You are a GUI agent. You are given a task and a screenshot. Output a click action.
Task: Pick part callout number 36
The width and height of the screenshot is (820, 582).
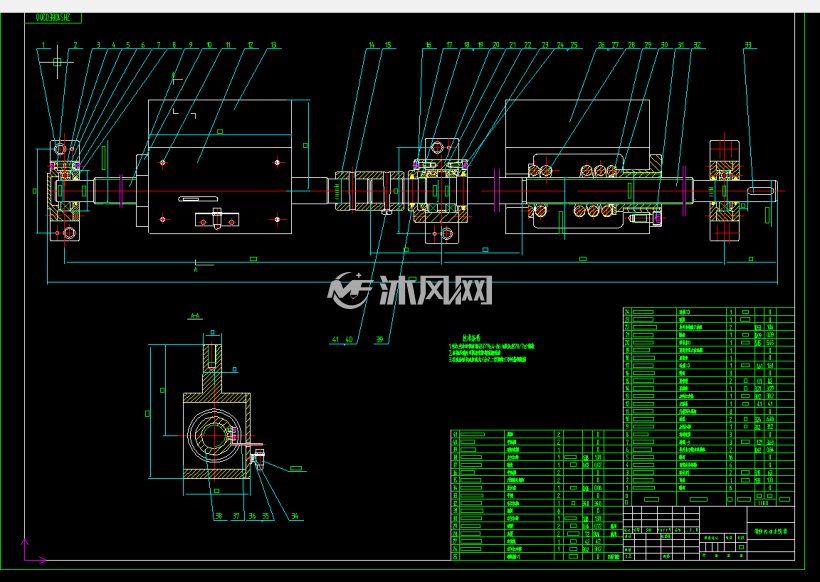[x=252, y=516]
